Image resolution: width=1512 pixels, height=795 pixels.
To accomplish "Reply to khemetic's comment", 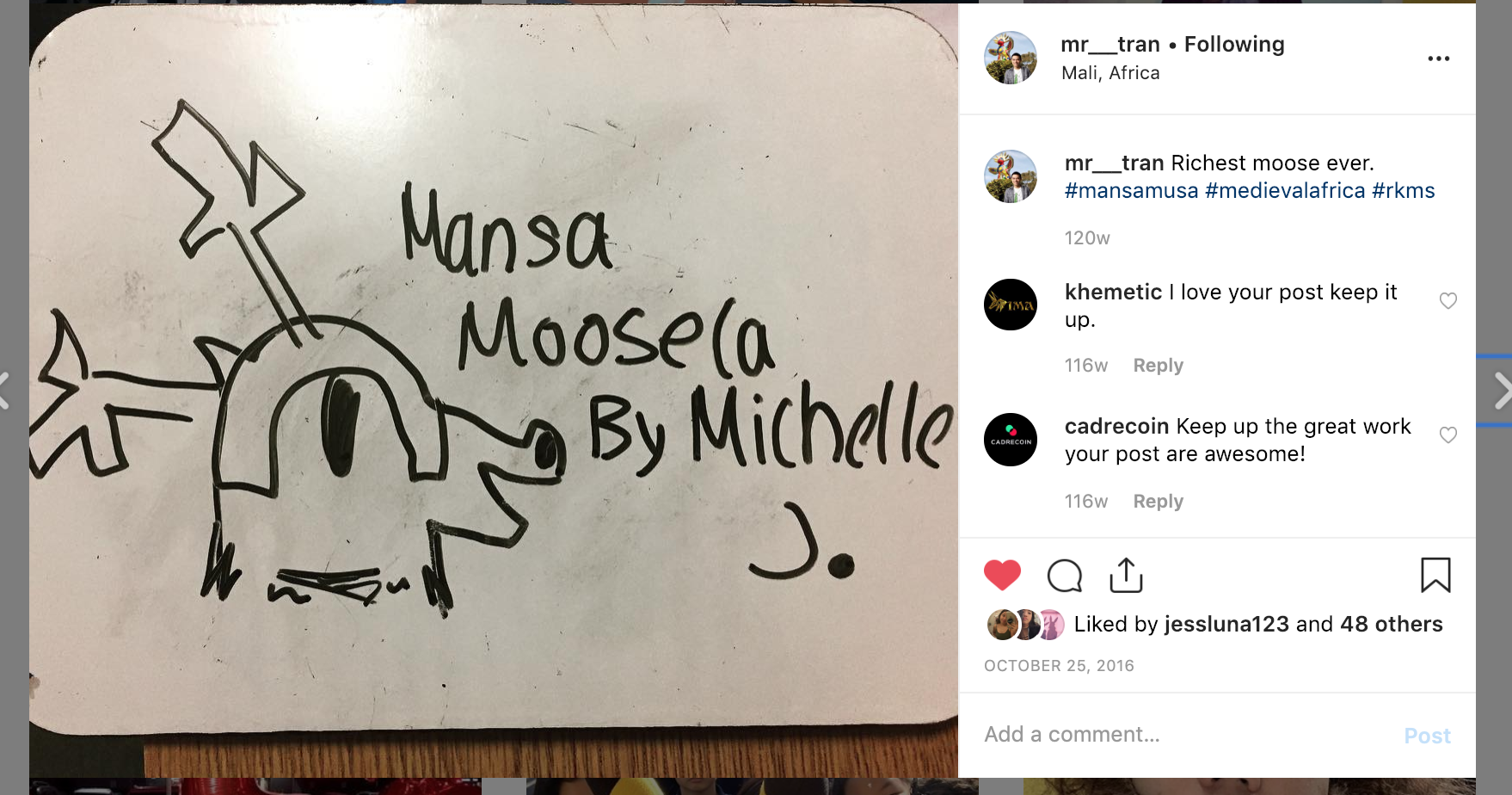I will [x=1158, y=366].
